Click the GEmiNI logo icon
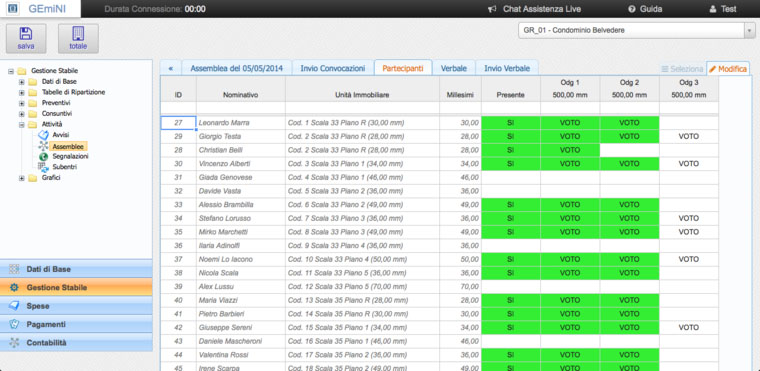Viewport: 760px width, 371px height. [x=13, y=9]
